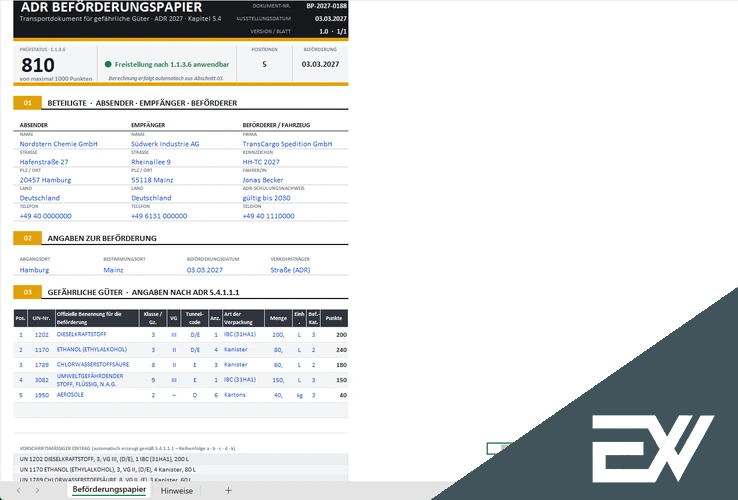Click 'gültig bis 2030' cell
This screenshot has width=738, height=500.
[x=266, y=198]
